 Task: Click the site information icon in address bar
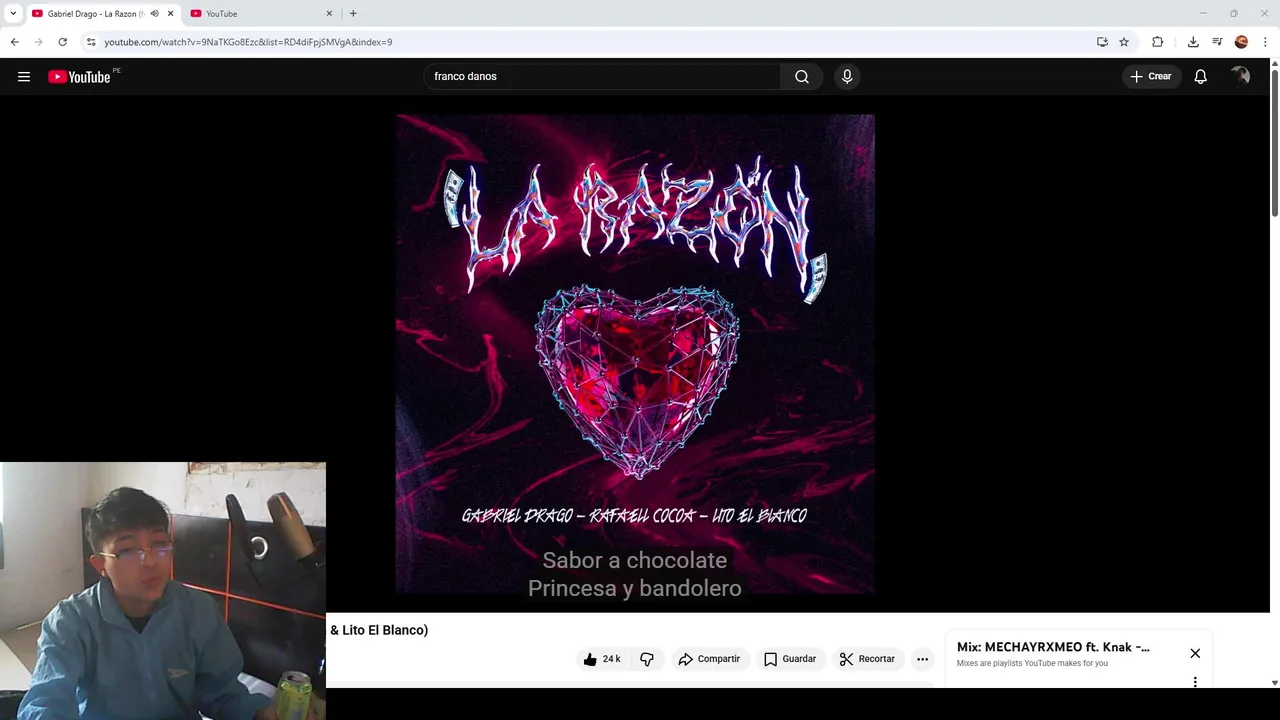(x=91, y=42)
